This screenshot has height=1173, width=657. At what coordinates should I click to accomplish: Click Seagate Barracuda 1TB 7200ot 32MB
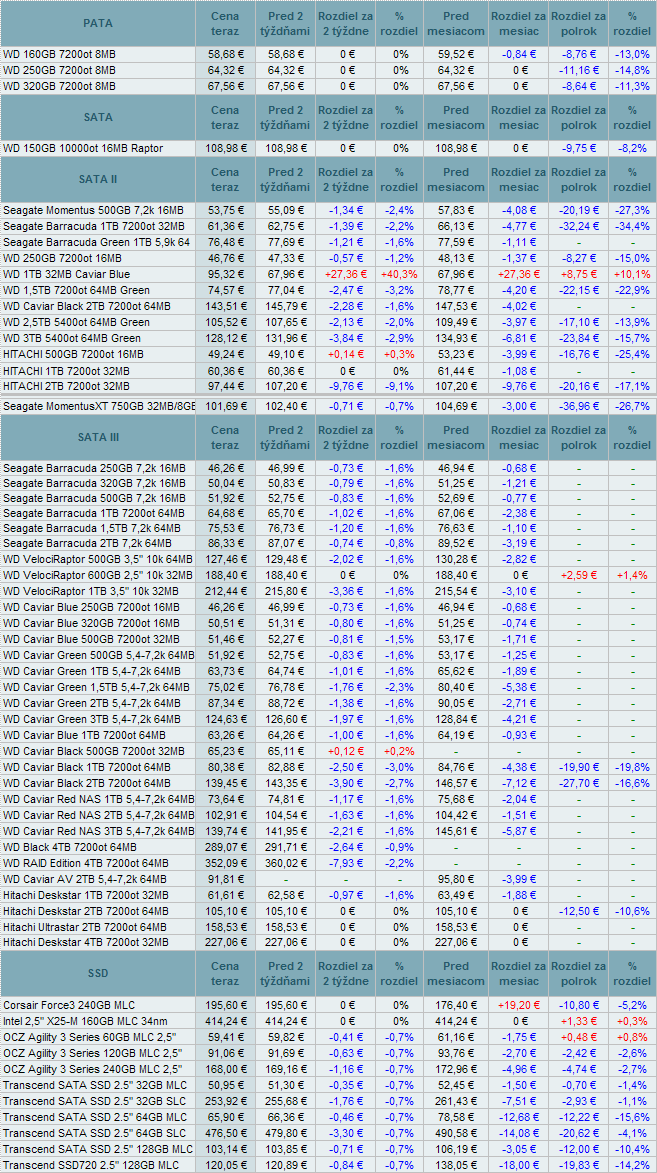pos(94,227)
